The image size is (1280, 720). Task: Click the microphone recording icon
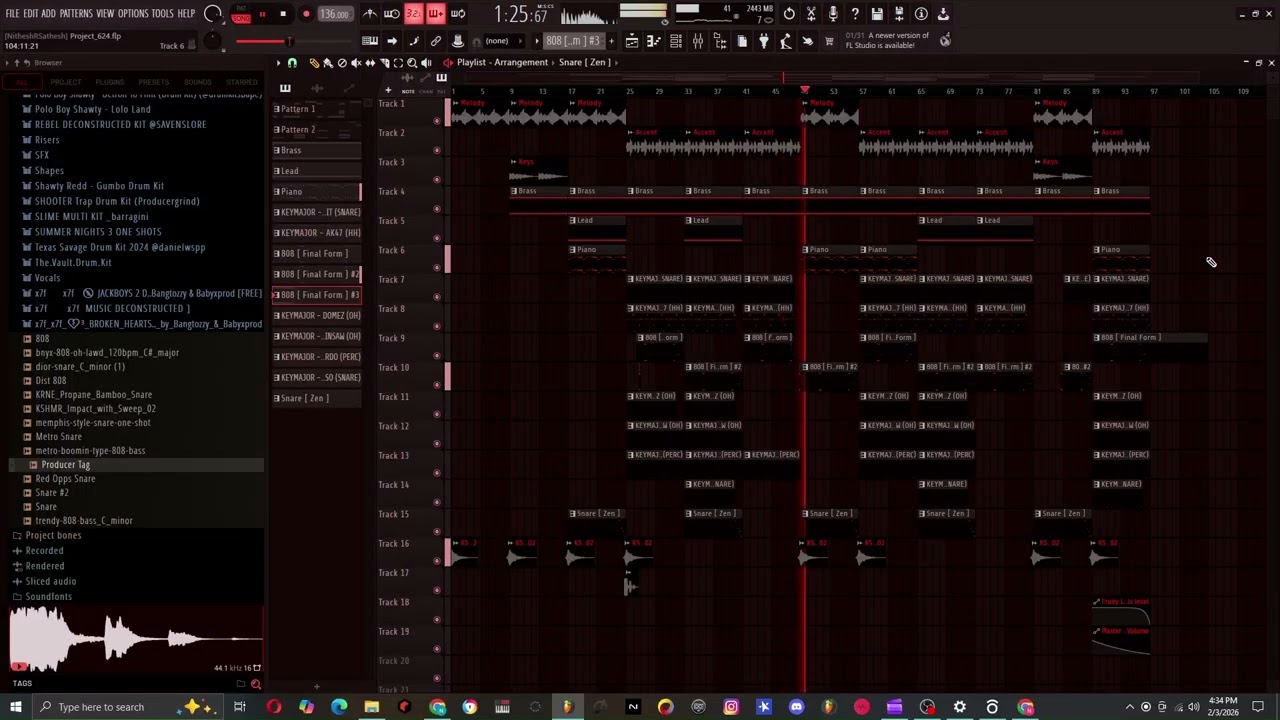[x=833, y=14]
